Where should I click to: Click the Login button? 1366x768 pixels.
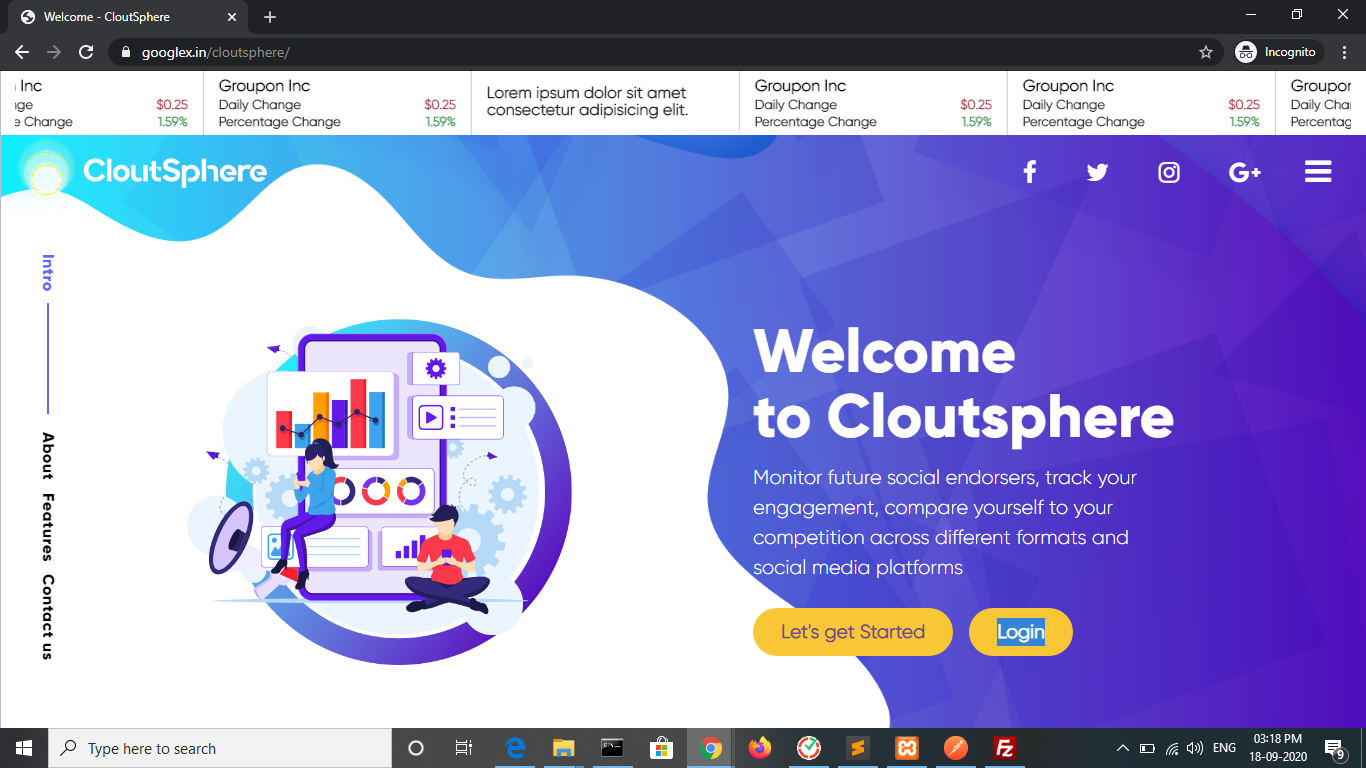click(x=1020, y=632)
